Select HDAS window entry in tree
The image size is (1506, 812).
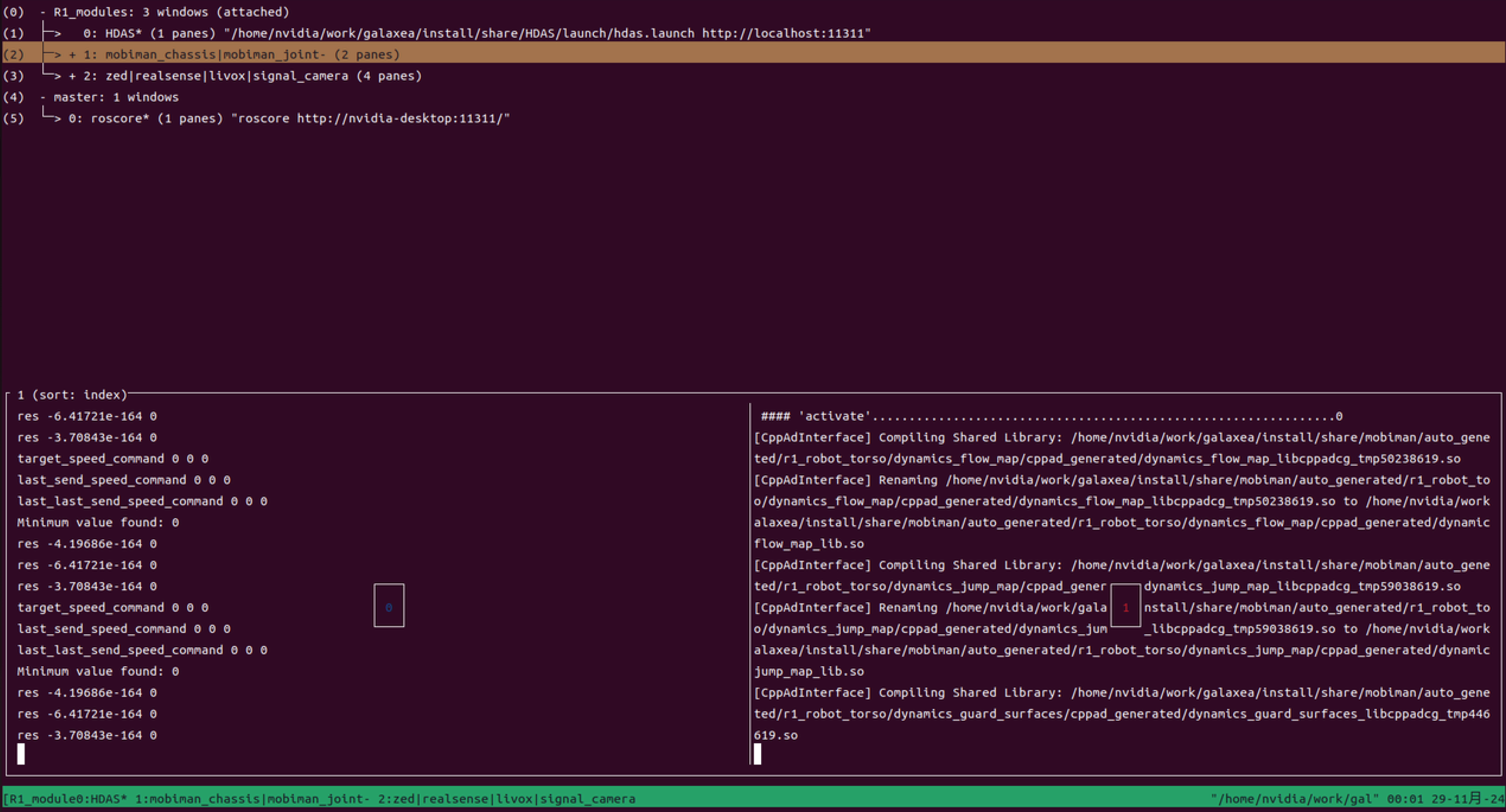tap(123, 33)
